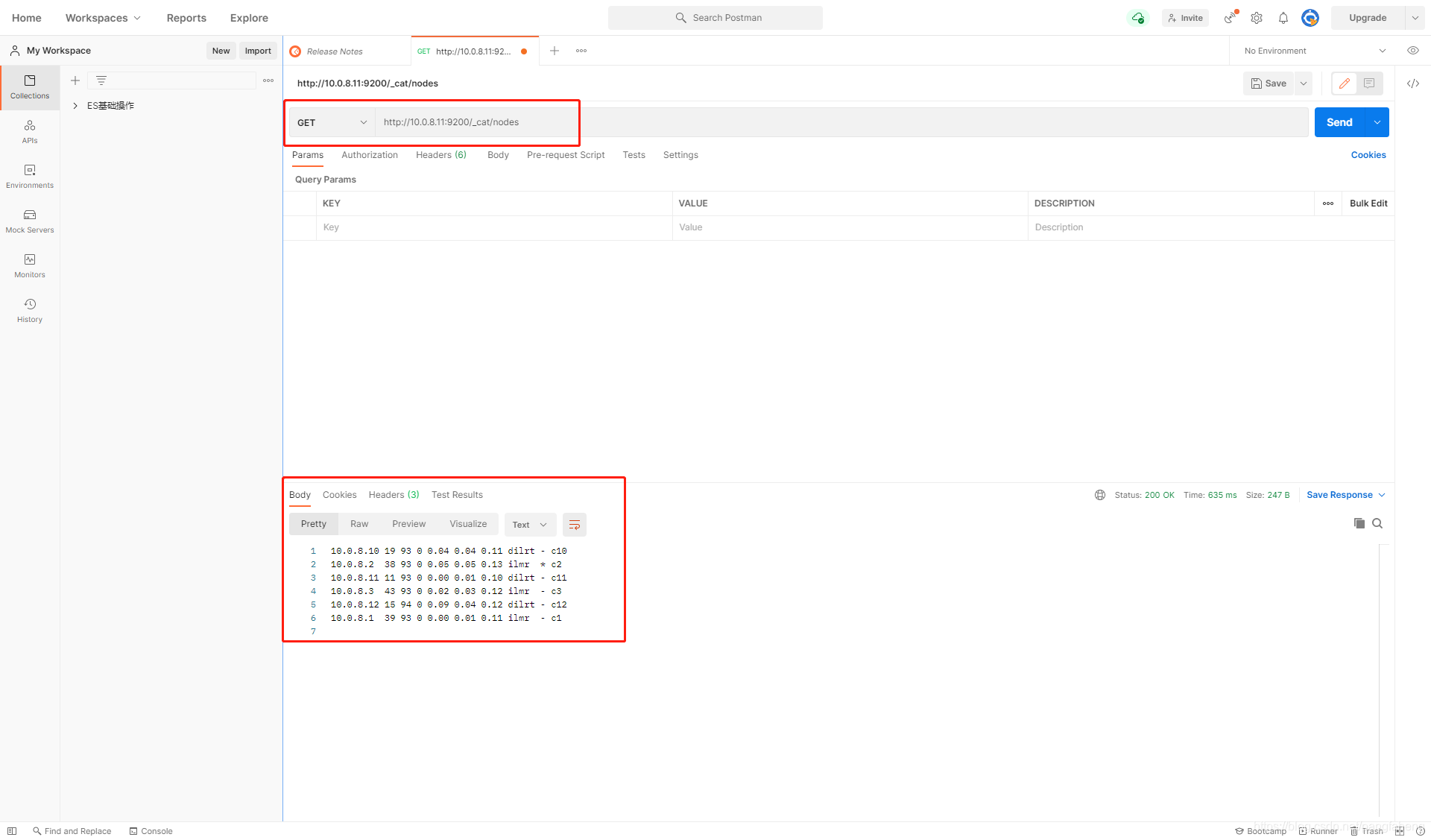Toggle the wrap lines icon in response
This screenshot has height=840, width=1431.
coord(575,525)
